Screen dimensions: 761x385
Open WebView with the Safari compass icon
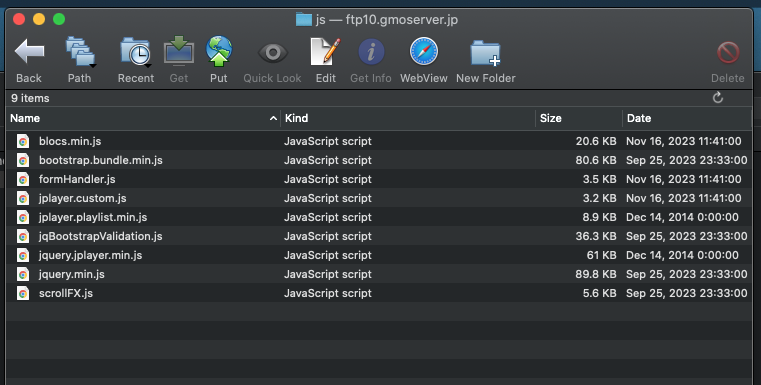click(424, 51)
